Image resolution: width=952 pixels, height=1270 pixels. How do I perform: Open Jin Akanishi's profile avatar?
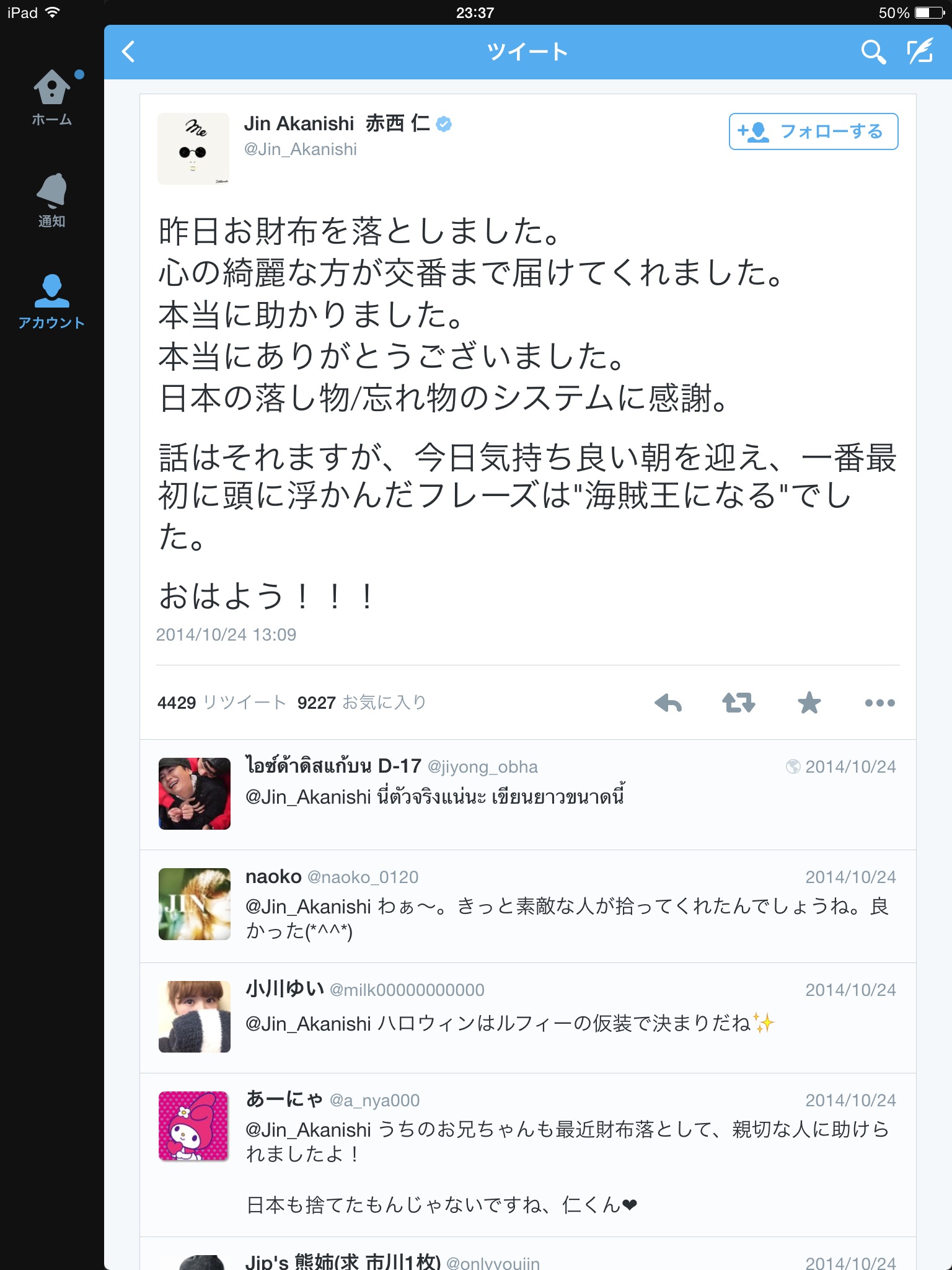tap(193, 149)
